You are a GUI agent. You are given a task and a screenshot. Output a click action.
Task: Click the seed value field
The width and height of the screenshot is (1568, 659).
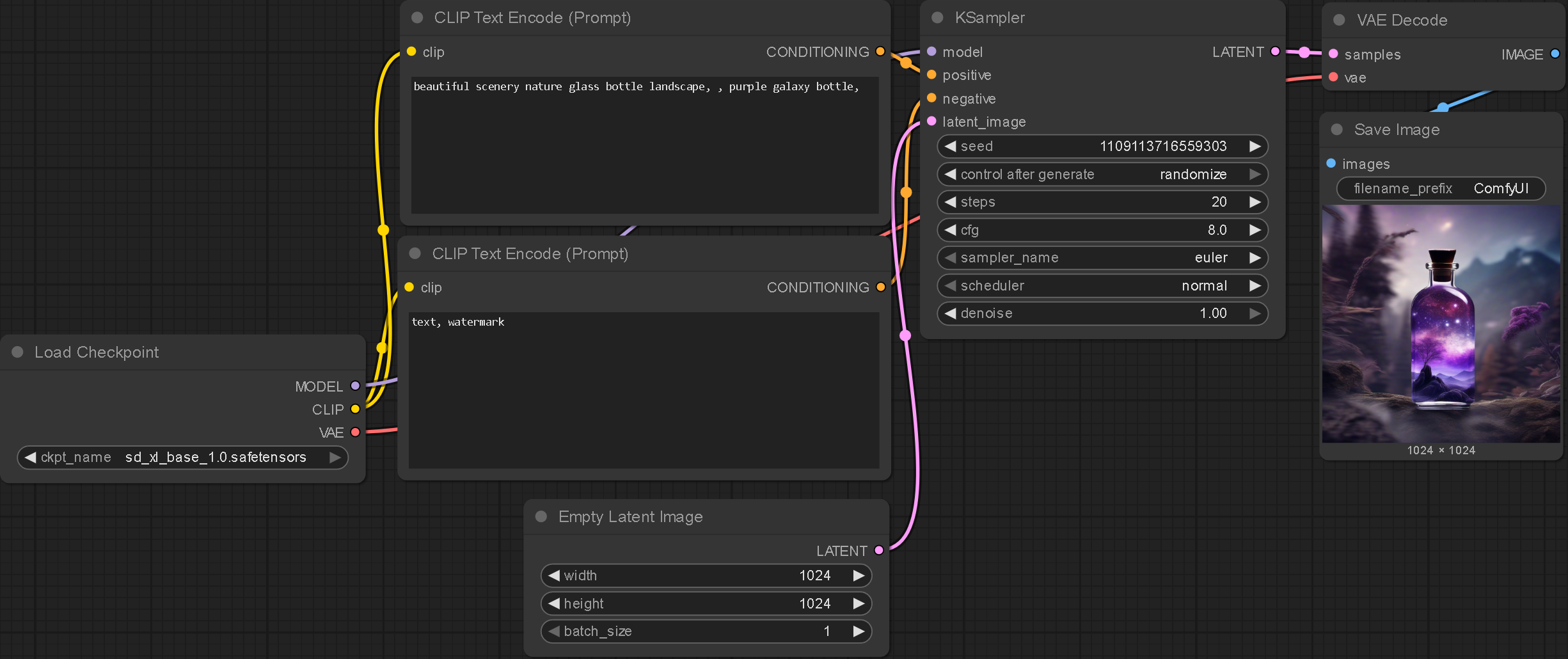point(1102,146)
